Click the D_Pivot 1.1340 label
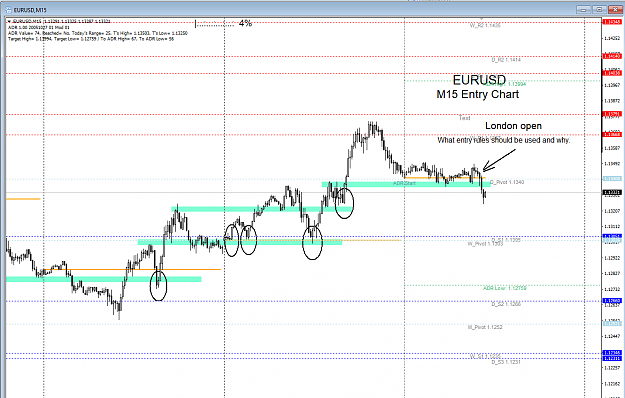625x398 pixels. point(507,182)
